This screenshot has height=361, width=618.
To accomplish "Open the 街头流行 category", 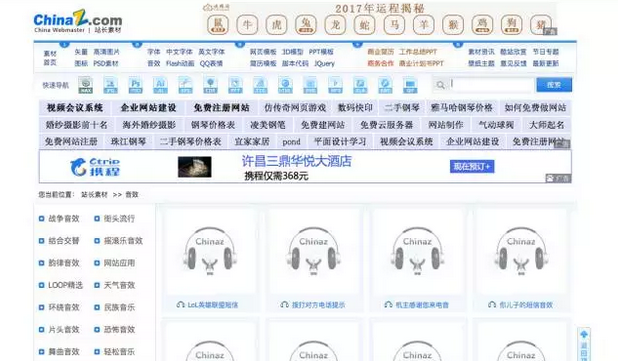I will pyautogui.click(x=119, y=218).
